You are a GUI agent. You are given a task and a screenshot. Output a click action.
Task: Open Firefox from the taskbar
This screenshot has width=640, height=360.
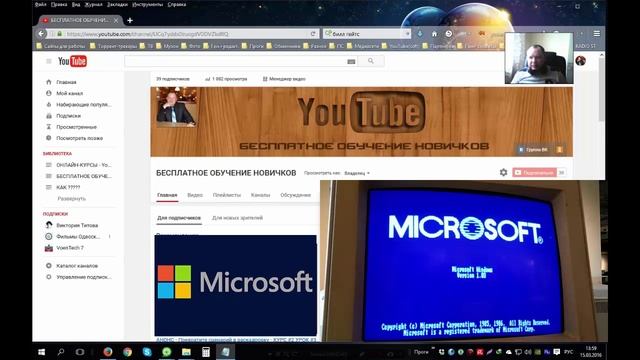tap(108, 352)
